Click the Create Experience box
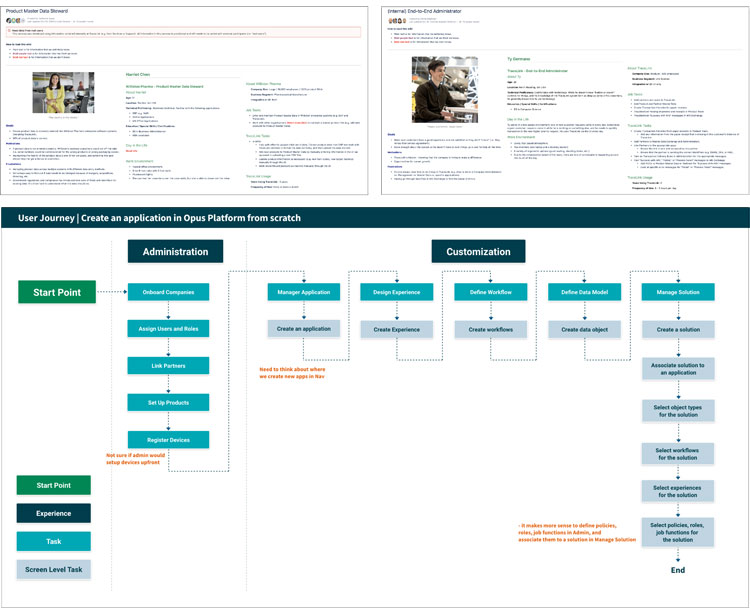750x615 pixels. pyautogui.click(x=397, y=329)
